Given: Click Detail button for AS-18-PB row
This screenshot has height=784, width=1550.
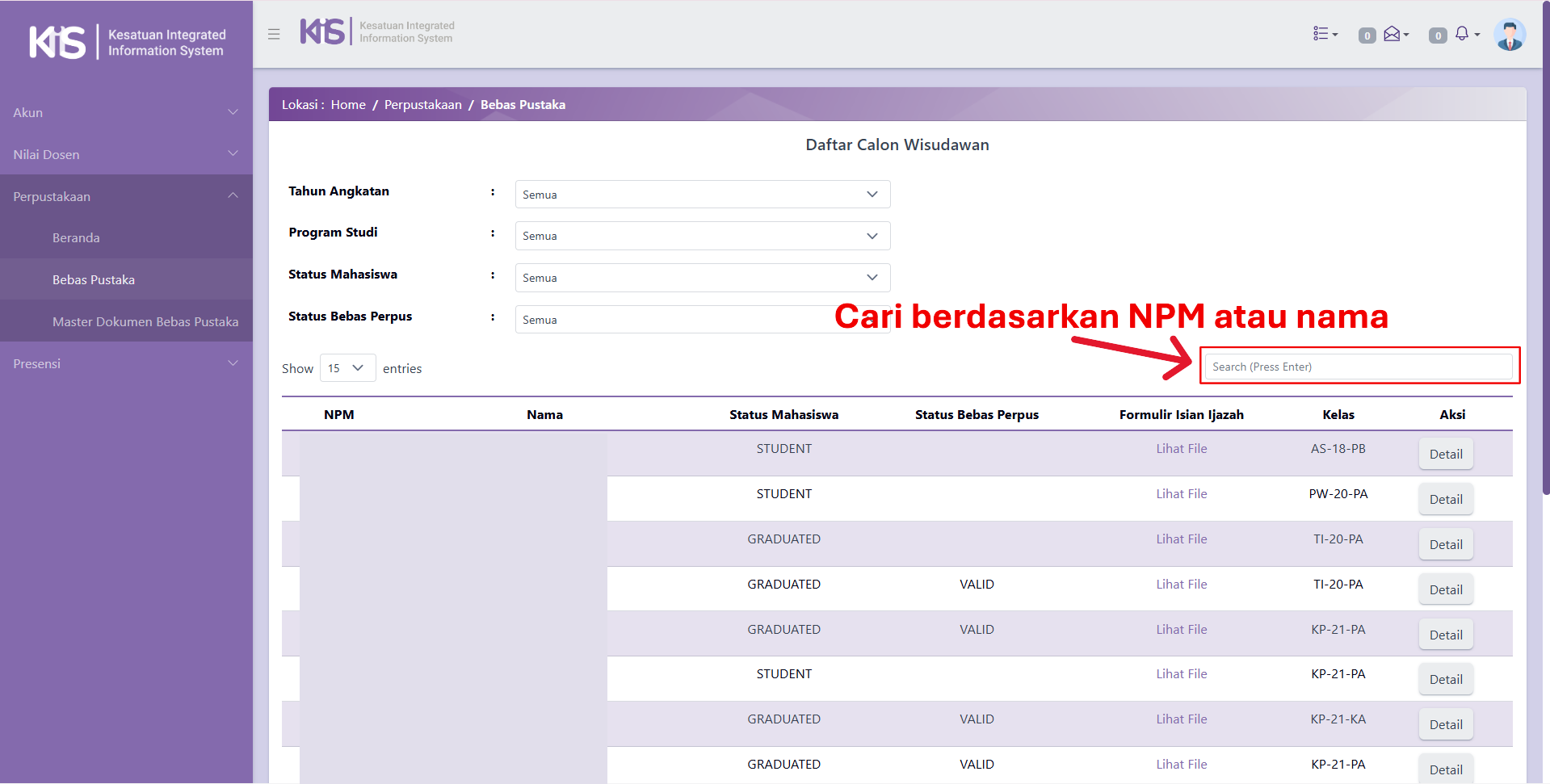Looking at the screenshot, I should [1445, 454].
